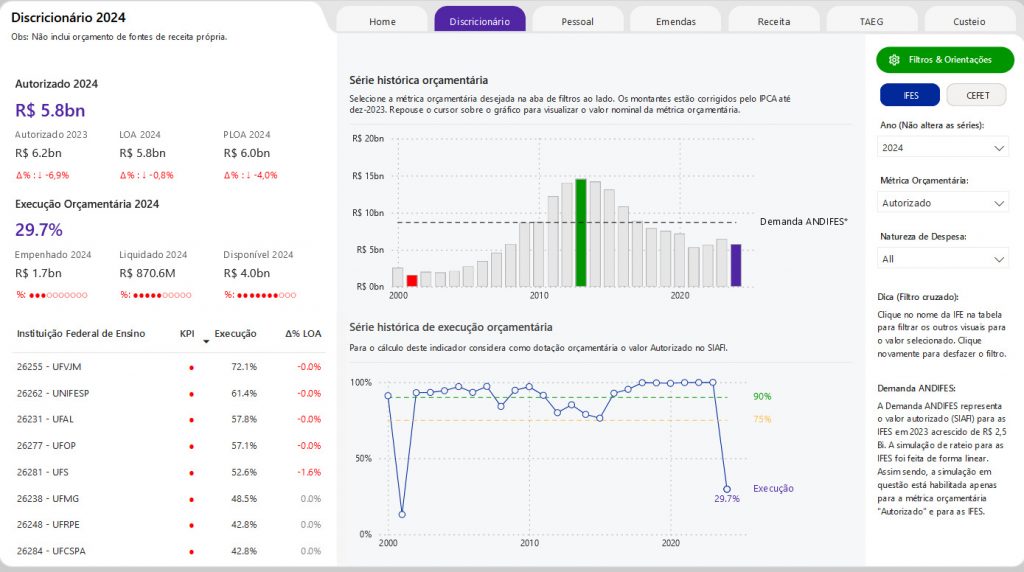
Task: Open the Natureza de Despesa dropdown
Action: click(x=942, y=259)
